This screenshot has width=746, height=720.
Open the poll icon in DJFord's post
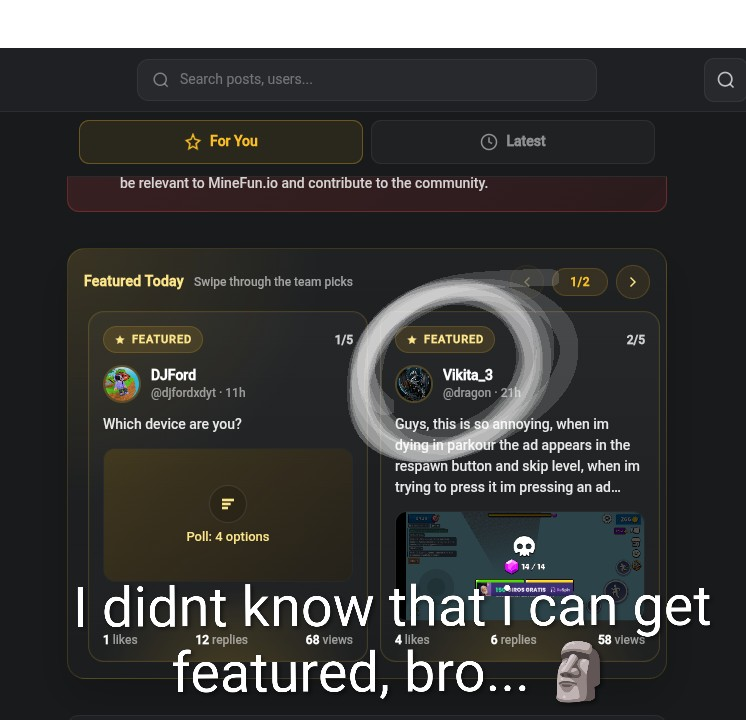point(228,504)
